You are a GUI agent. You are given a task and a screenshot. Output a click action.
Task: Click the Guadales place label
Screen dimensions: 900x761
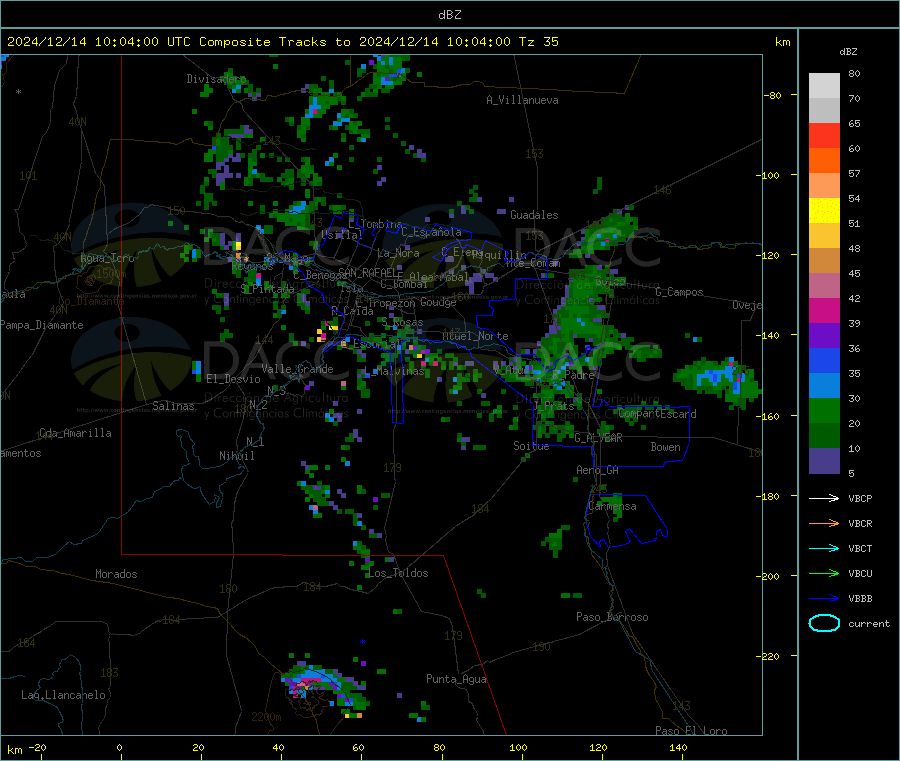pyautogui.click(x=534, y=215)
